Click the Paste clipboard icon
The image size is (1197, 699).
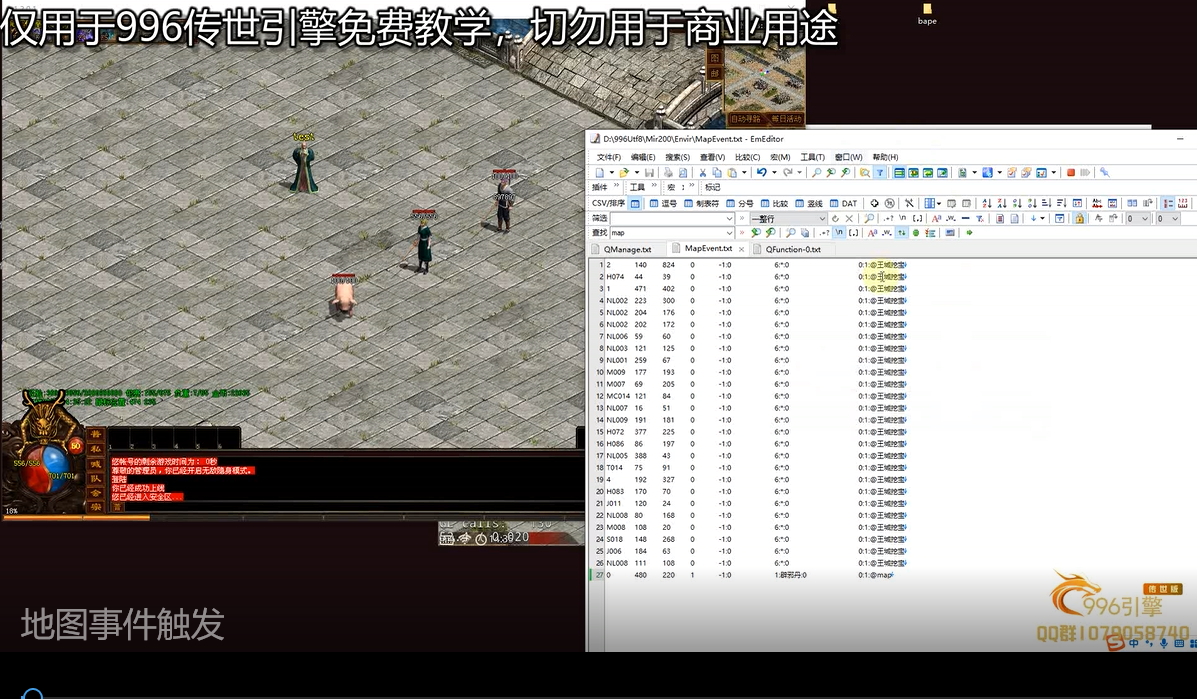731,172
